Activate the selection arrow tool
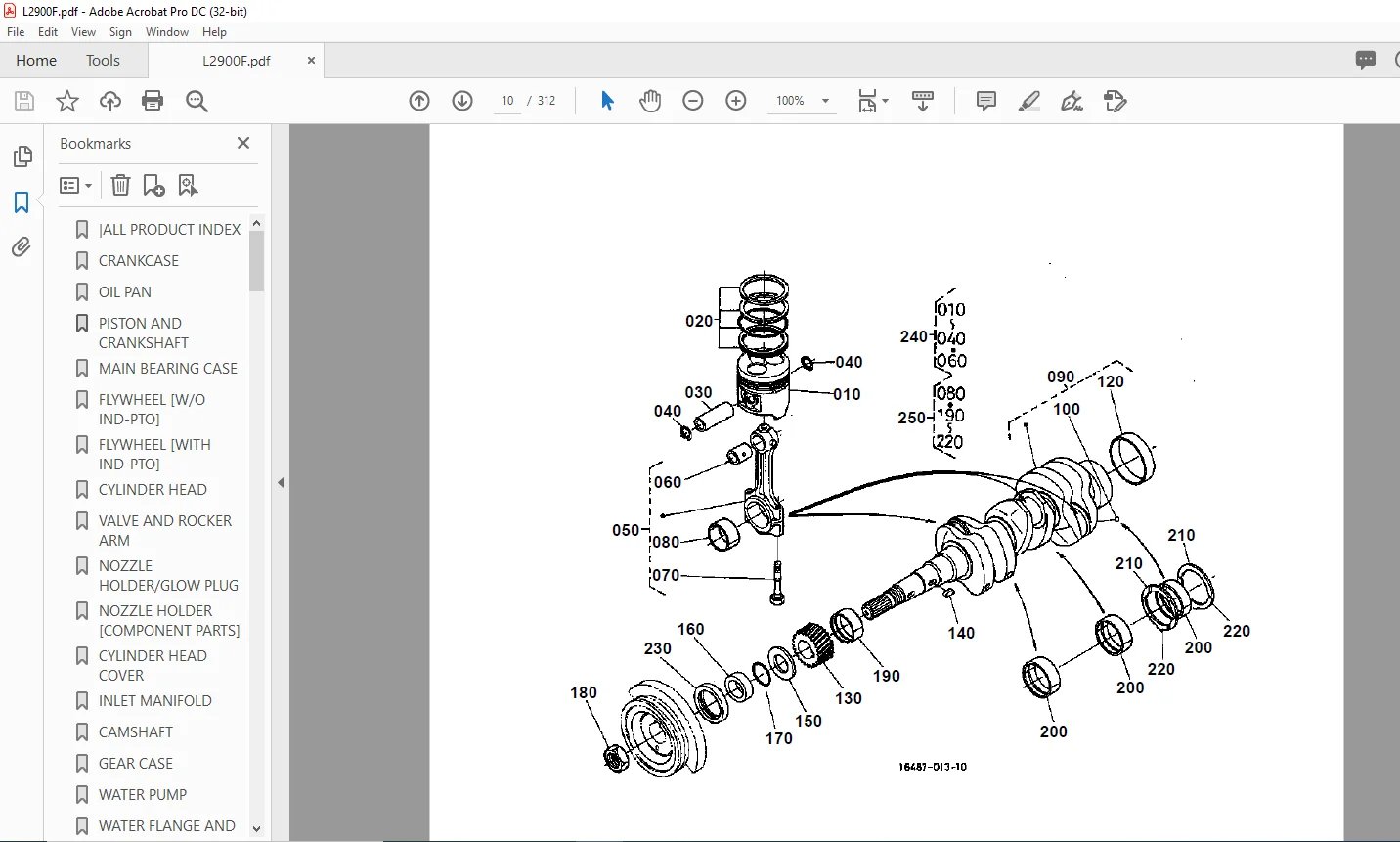Image resolution: width=1400 pixels, height=842 pixels. click(x=607, y=101)
